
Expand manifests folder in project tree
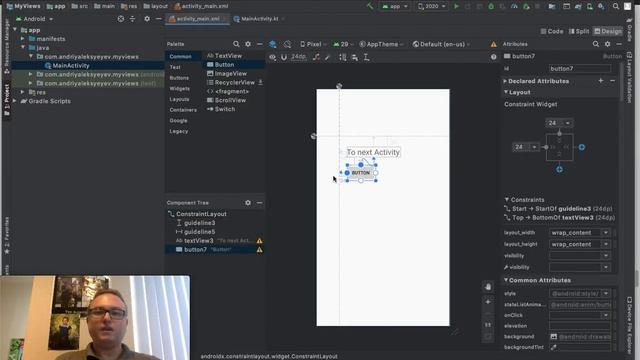pyautogui.click(x=23, y=39)
